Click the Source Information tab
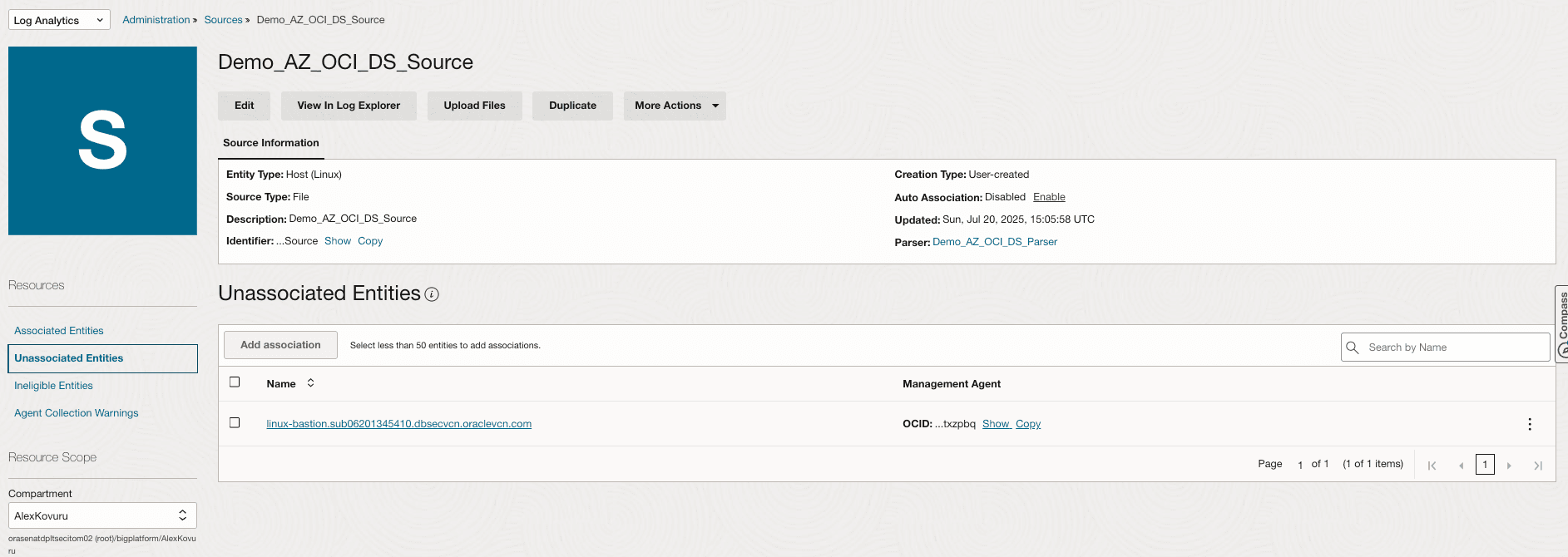Image resolution: width=1568 pixels, height=557 pixels. pyautogui.click(x=270, y=143)
